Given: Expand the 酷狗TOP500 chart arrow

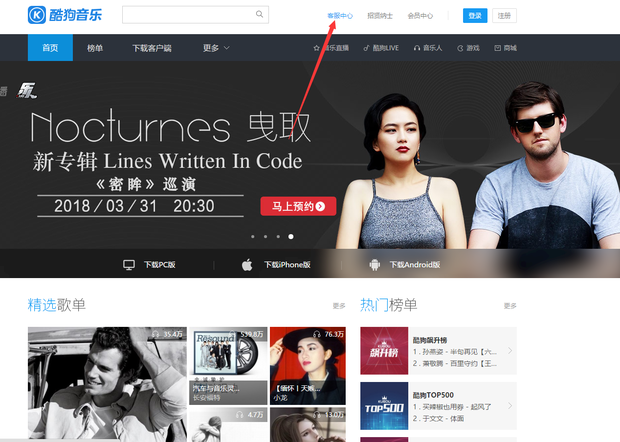Looking at the screenshot, I should point(510,406).
